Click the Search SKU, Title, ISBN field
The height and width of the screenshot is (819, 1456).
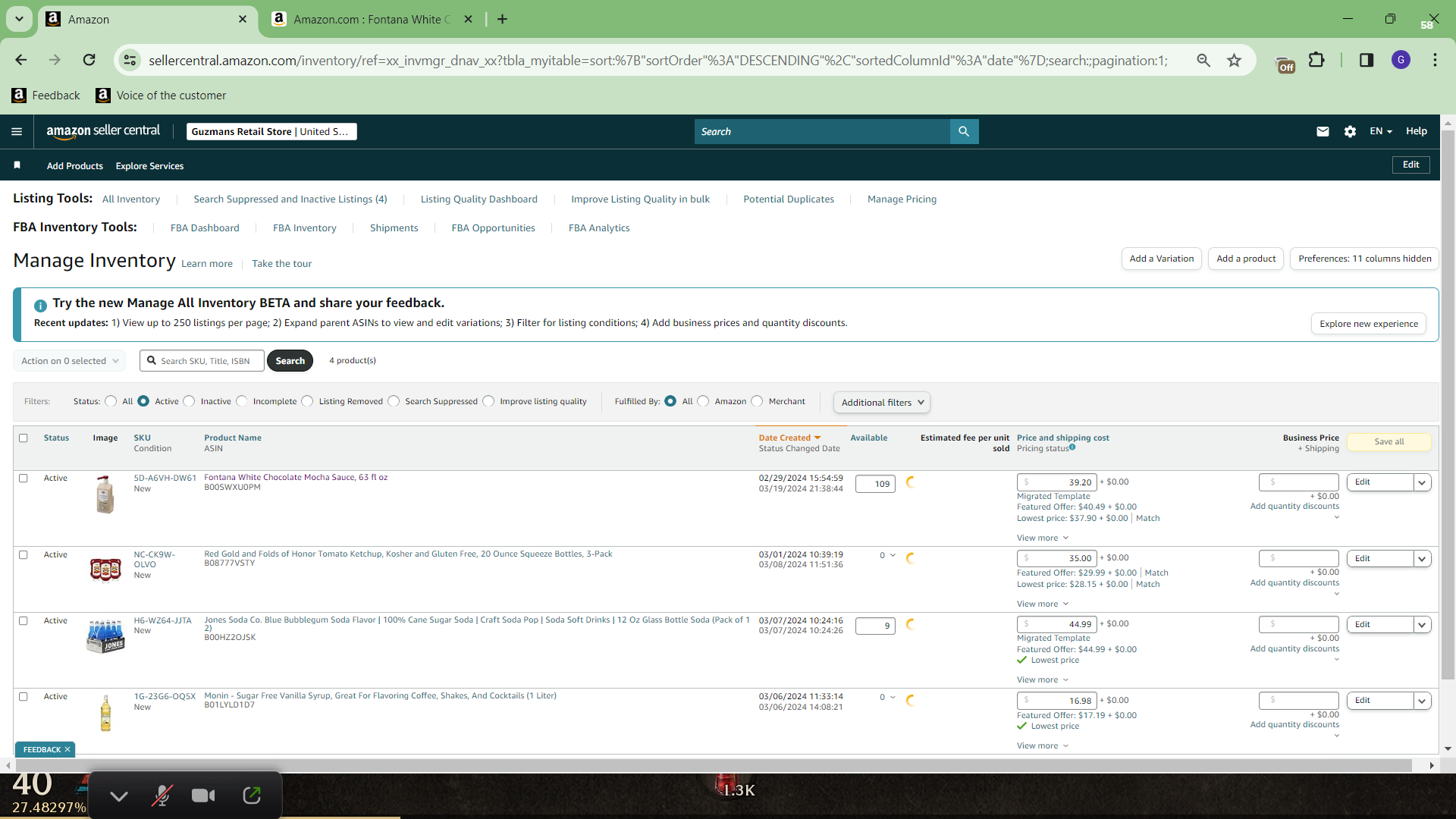pyautogui.click(x=202, y=361)
